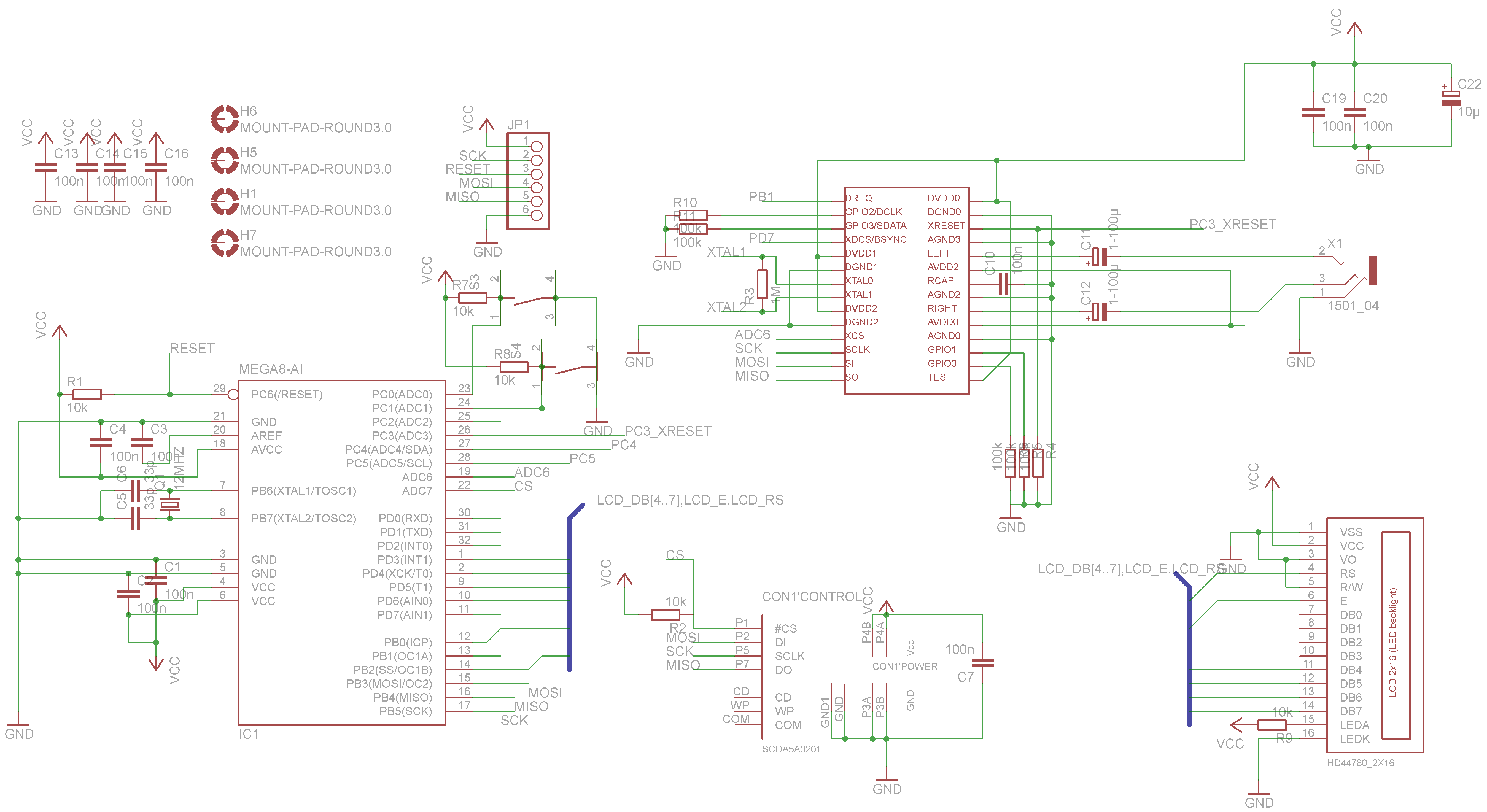The height and width of the screenshot is (812, 1487).
Task: Click the PC4(ADC4/SDA) pin name
Action: click(389, 450)
